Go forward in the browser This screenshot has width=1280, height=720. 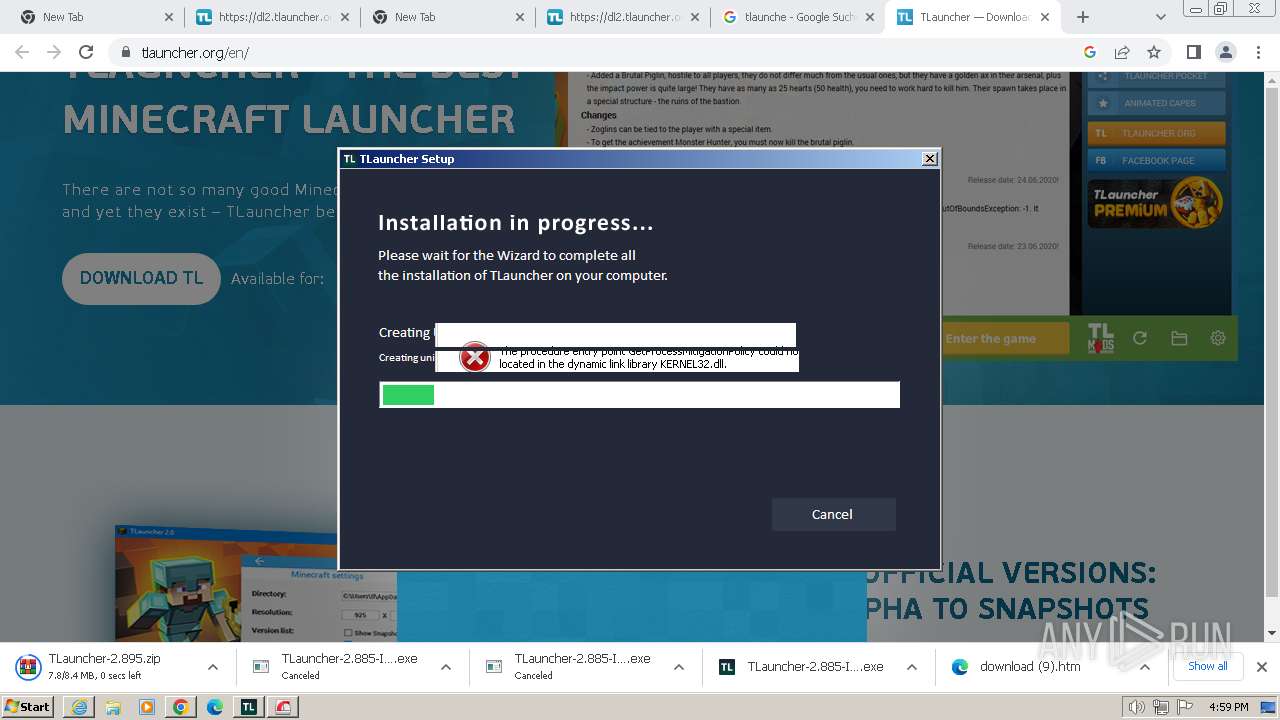54,52
